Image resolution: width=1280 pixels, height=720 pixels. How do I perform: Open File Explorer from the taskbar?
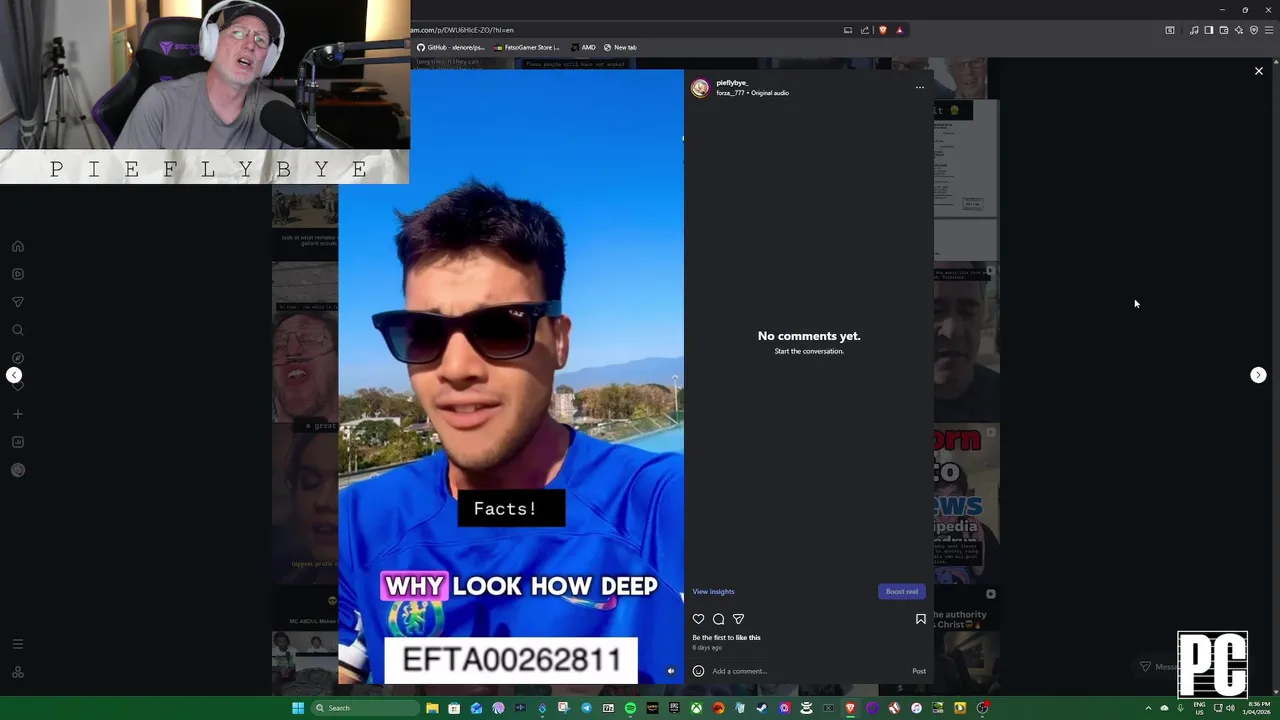click(432, 708)
